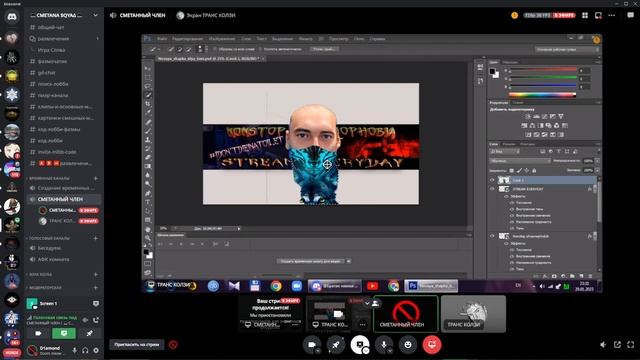Click the grid layout icon in top bar

pyautogui.click(x=585, y=15)
